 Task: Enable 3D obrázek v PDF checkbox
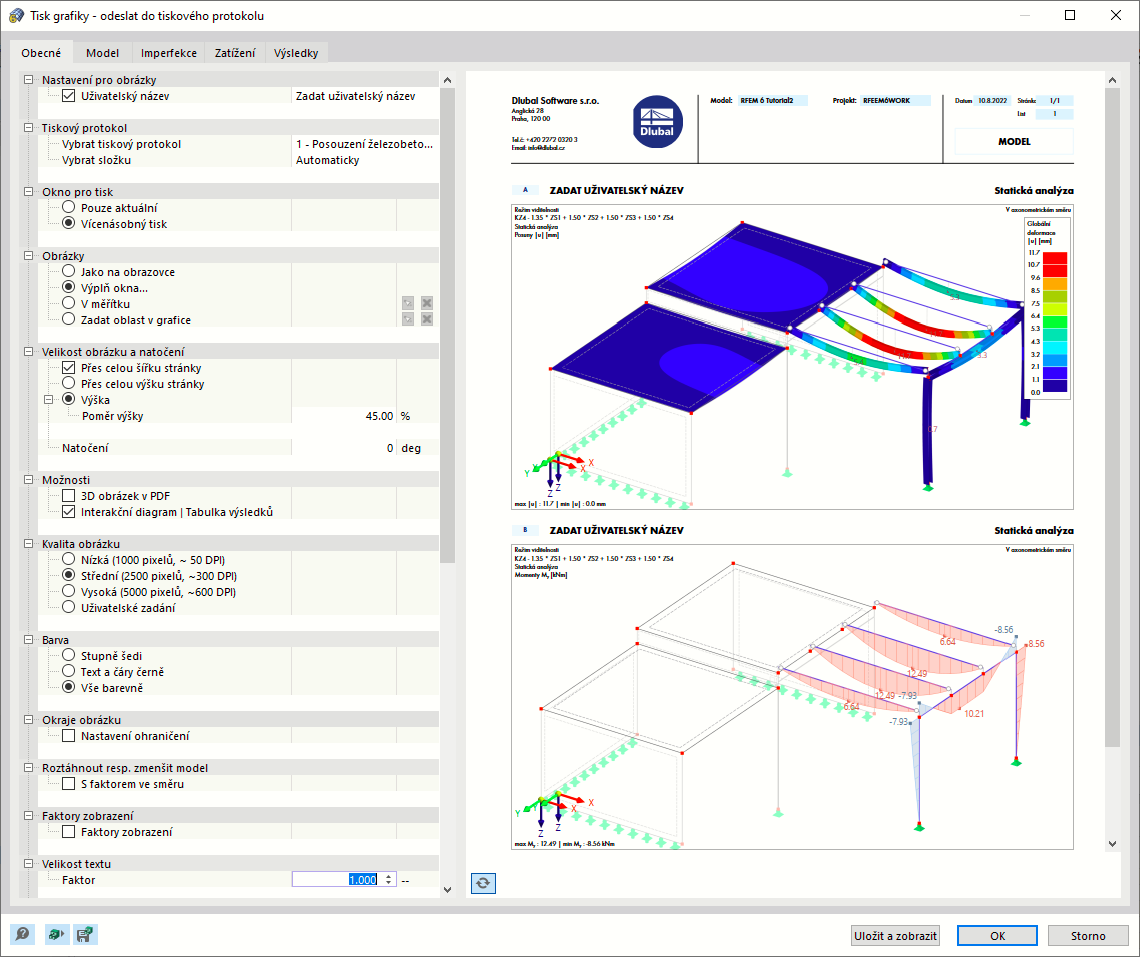[68, 495]
